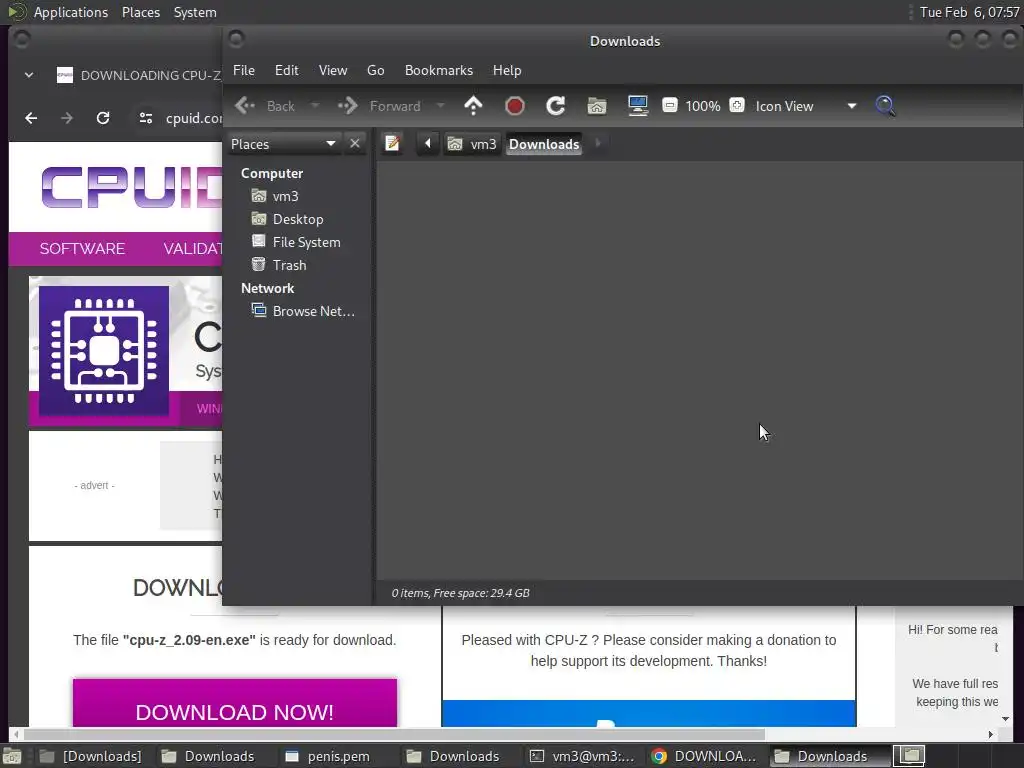Viewport: 1024px width, 768px height.
Task: Click Downloads path button in location bar
Action: 544,144
